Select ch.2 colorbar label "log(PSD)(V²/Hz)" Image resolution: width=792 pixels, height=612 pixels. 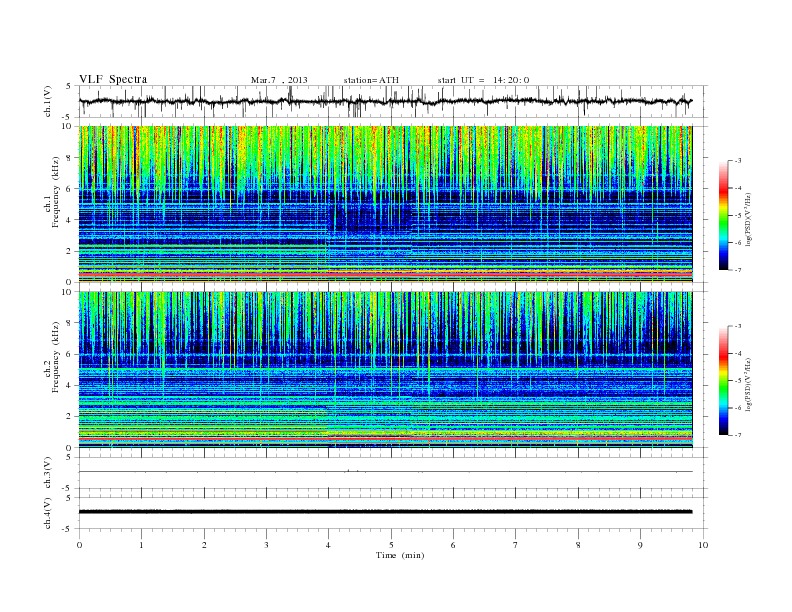coord(748,384)
